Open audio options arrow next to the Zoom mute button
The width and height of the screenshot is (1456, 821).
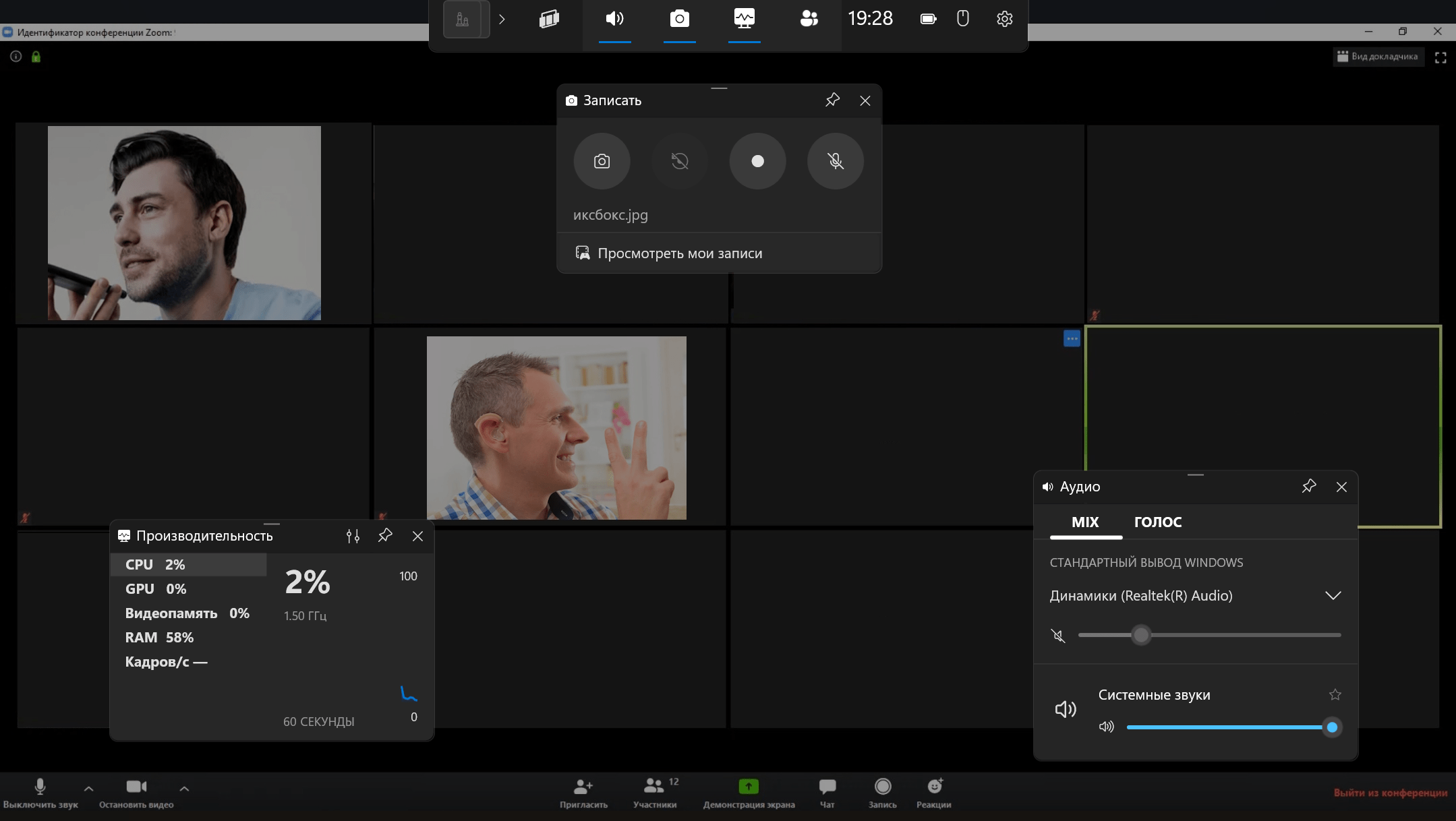[88, 788]
